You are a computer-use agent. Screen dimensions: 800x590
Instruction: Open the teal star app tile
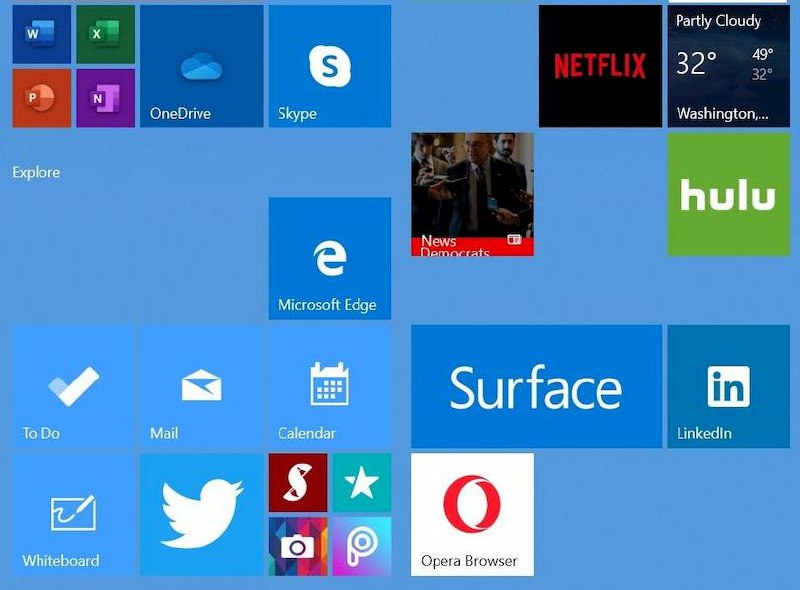(x=362, y=483)
